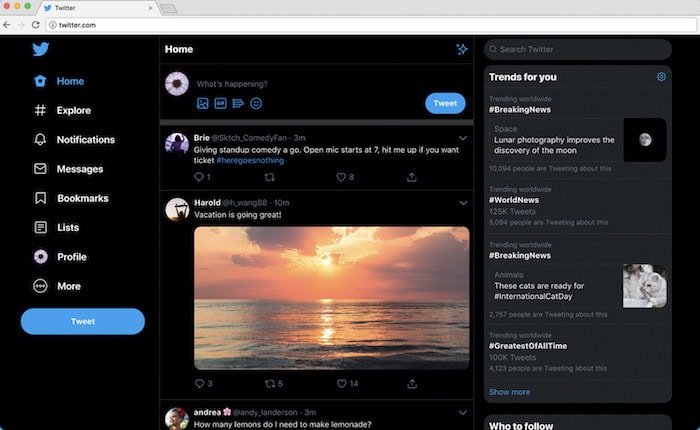Expand the options chevron on Harold's tweet
This screenshot has width=700, height=430.
[463, 203]
